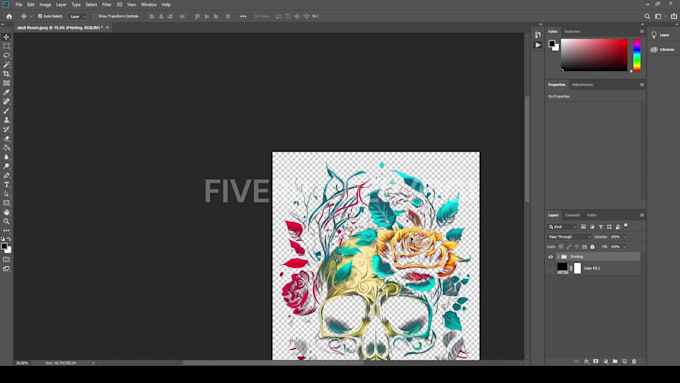This screenshot has width=680, height=383.
Task: Toggle layer filtering on/off switch
Action: 626,226
